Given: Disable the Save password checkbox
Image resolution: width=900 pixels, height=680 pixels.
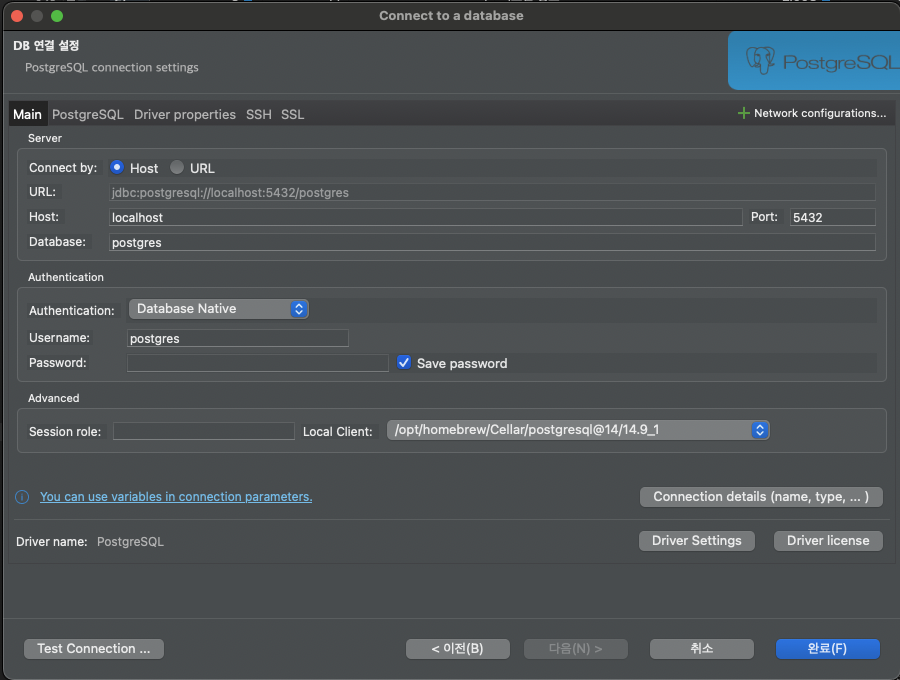Looking at the screenshot, I should point(404,362).
